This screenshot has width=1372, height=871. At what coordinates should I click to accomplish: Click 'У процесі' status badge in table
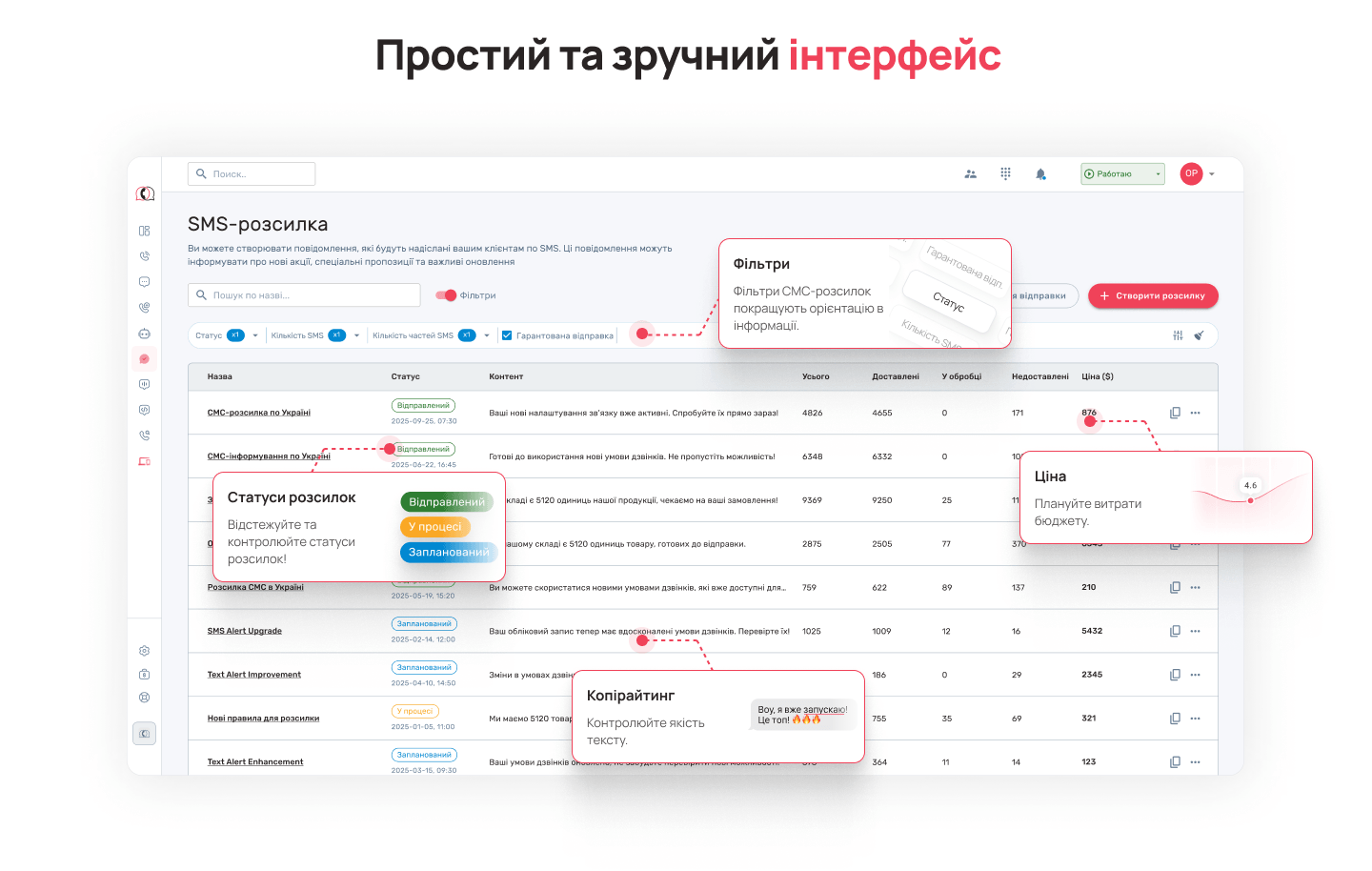[415, 711]
